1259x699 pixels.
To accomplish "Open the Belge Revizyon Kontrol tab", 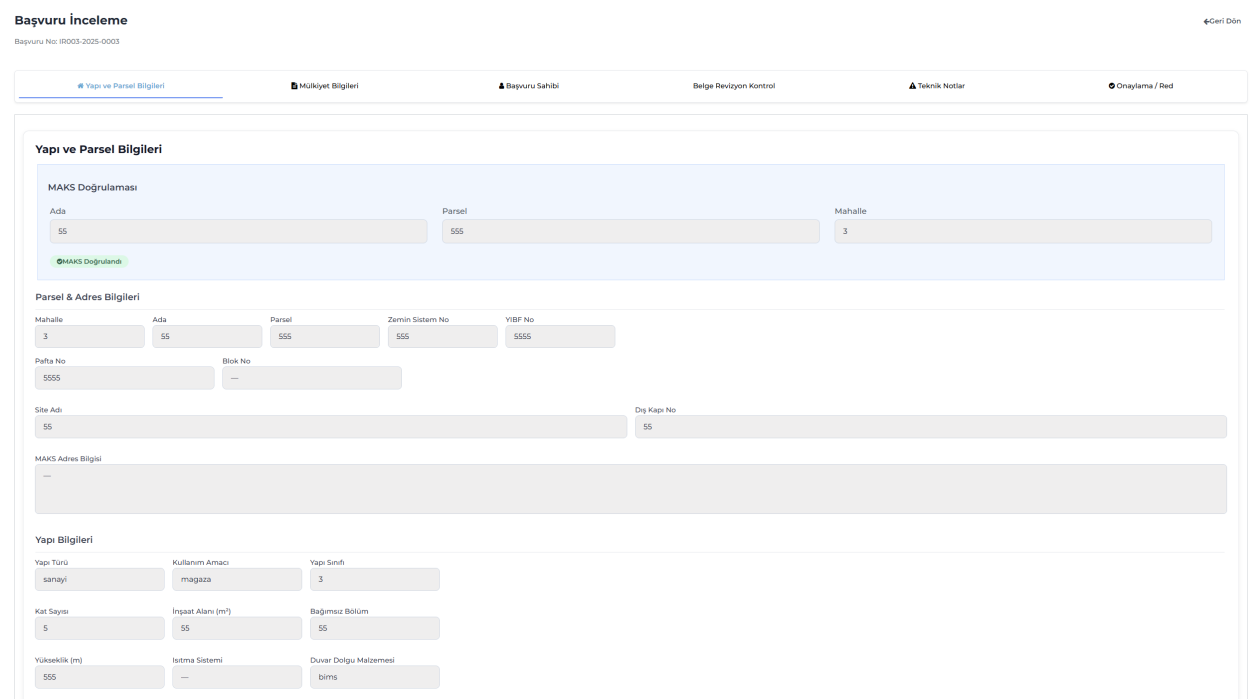I will click(x=733, y=86).
